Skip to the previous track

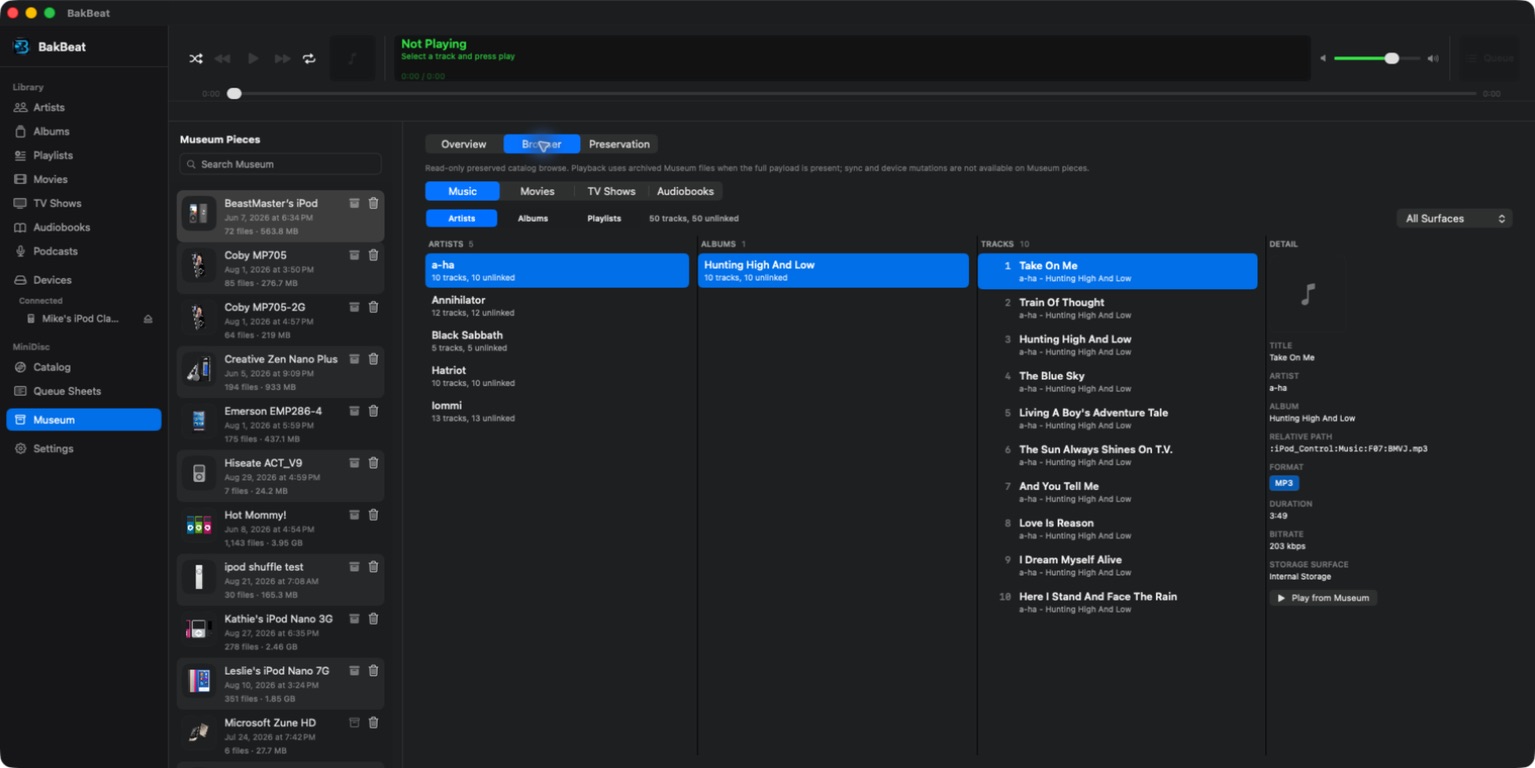(x=223, y=59)
